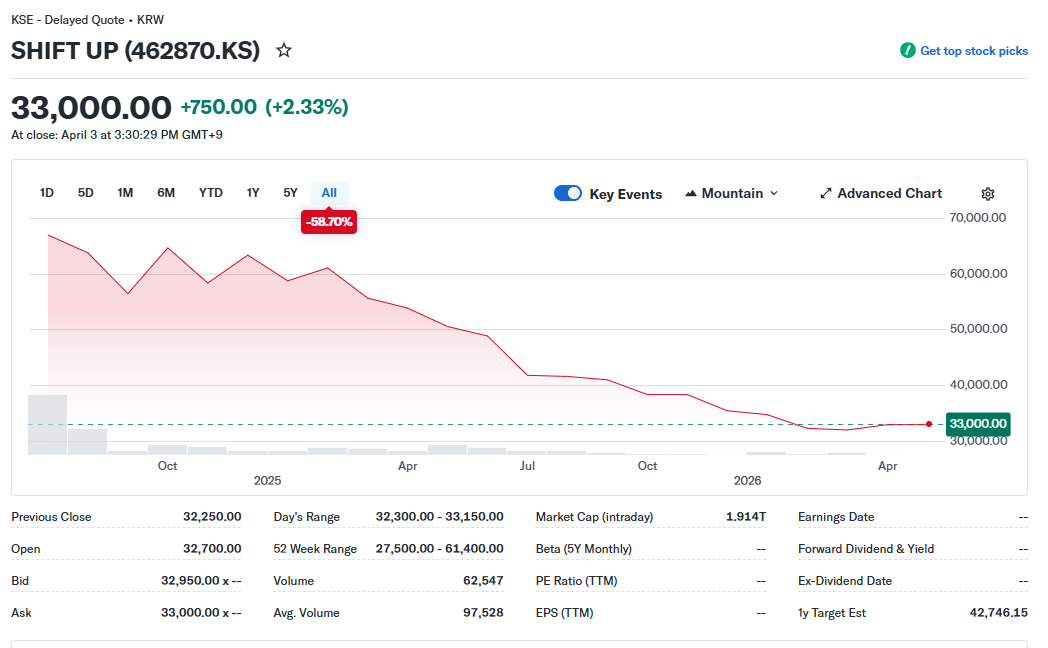
Task: Open chart settings gear icon
Action: pos(988,194)
